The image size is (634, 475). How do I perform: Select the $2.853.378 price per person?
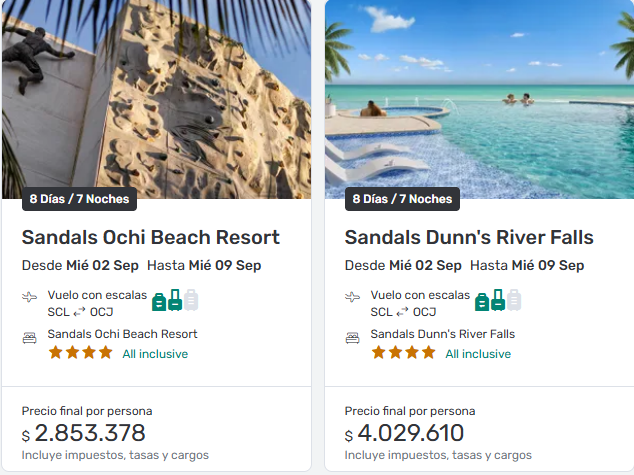(90, 434)
